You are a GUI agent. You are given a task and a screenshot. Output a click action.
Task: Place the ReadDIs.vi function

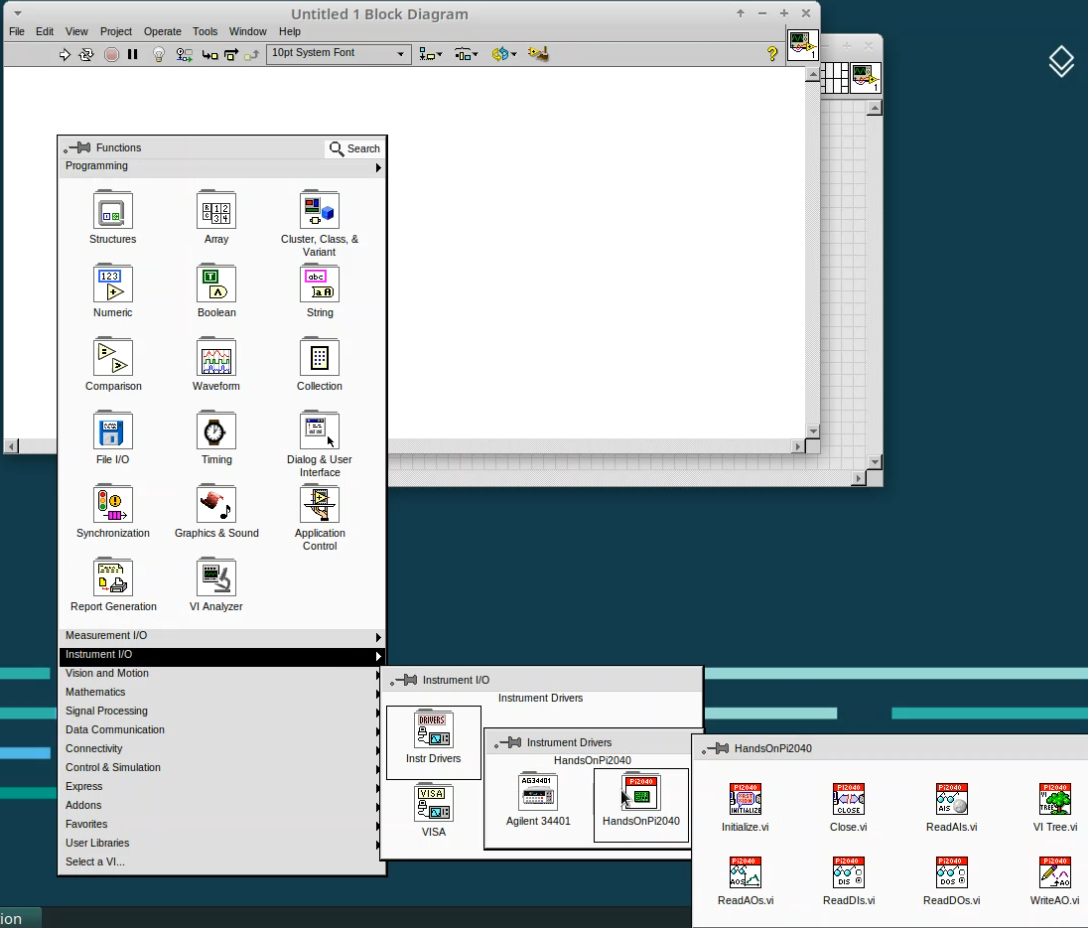849,872
